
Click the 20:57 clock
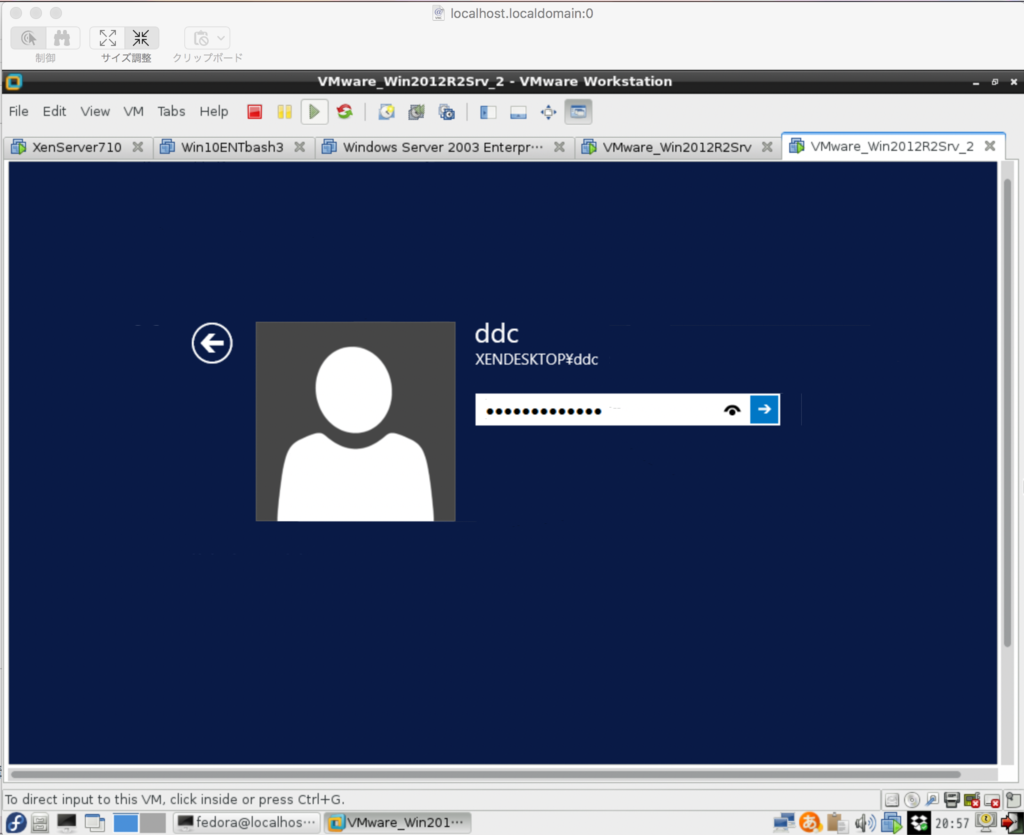[952, 824]
